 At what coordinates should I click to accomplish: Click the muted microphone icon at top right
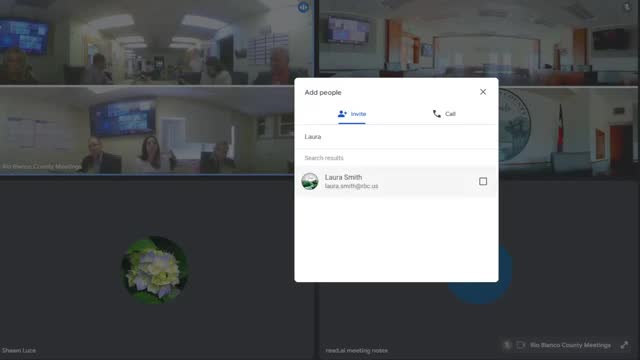[x=627, y=7]
